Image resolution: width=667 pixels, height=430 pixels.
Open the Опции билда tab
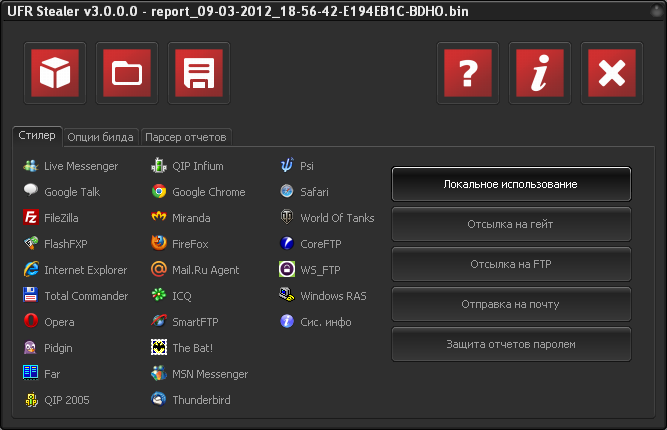(x=100, y=137)
